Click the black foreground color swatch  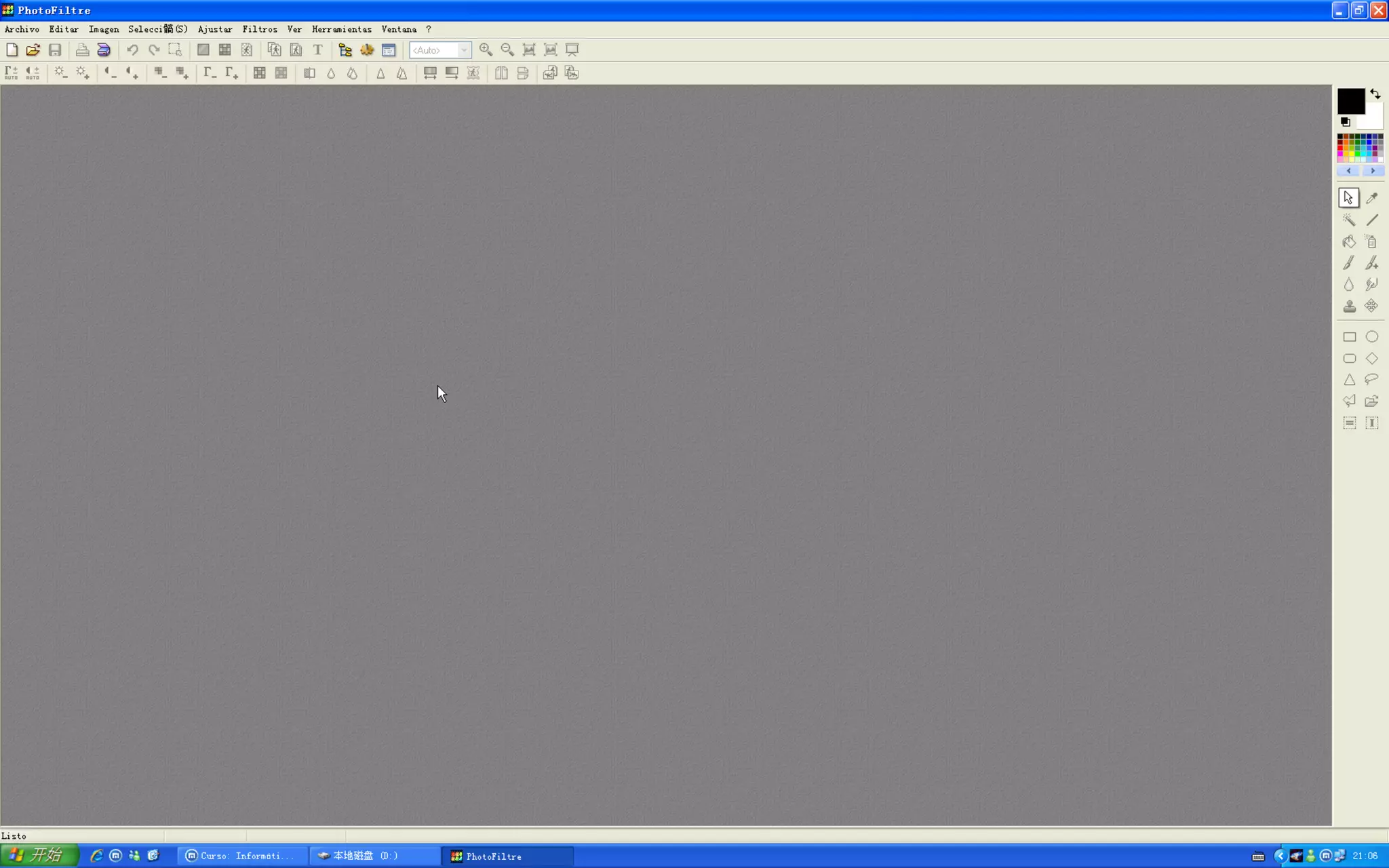click(x=1350, y=101)
